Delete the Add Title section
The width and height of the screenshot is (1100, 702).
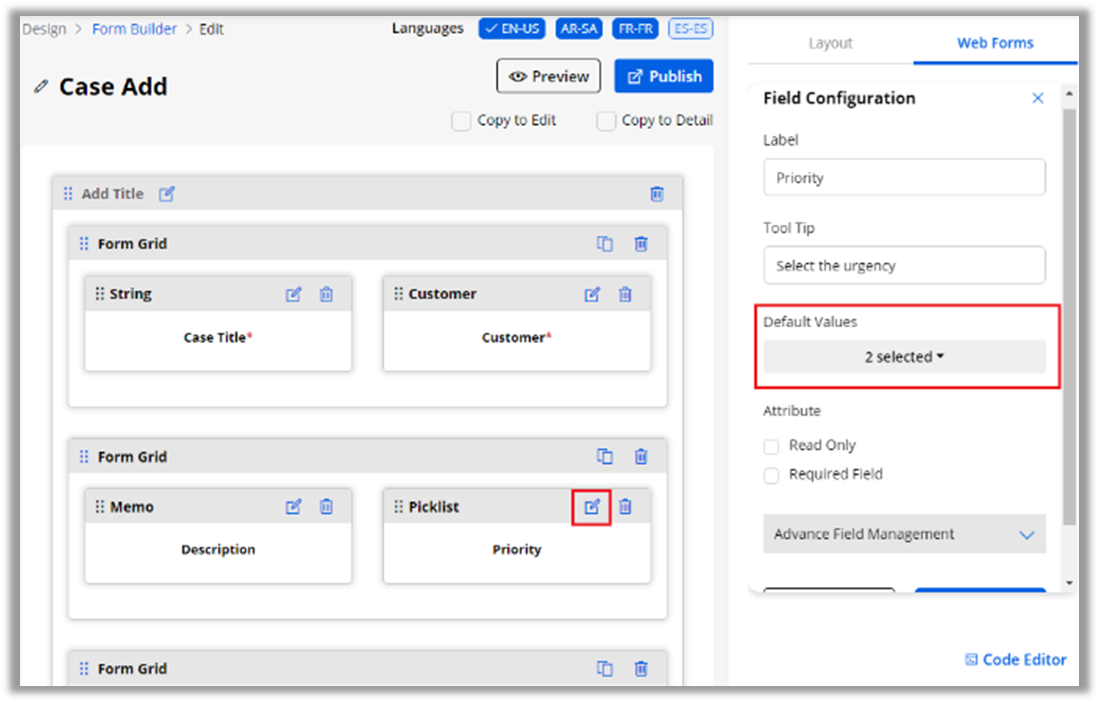[657, 194]
